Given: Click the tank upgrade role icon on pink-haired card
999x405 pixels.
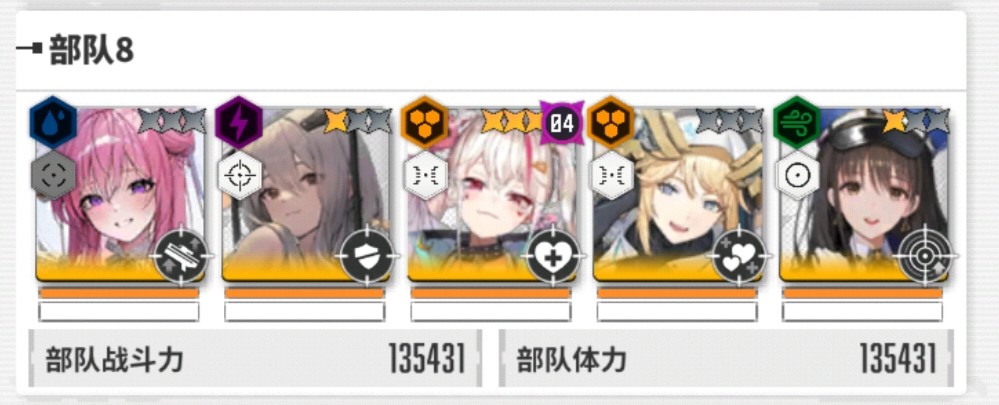Looking at the screenshot, I should click(181, 256).
